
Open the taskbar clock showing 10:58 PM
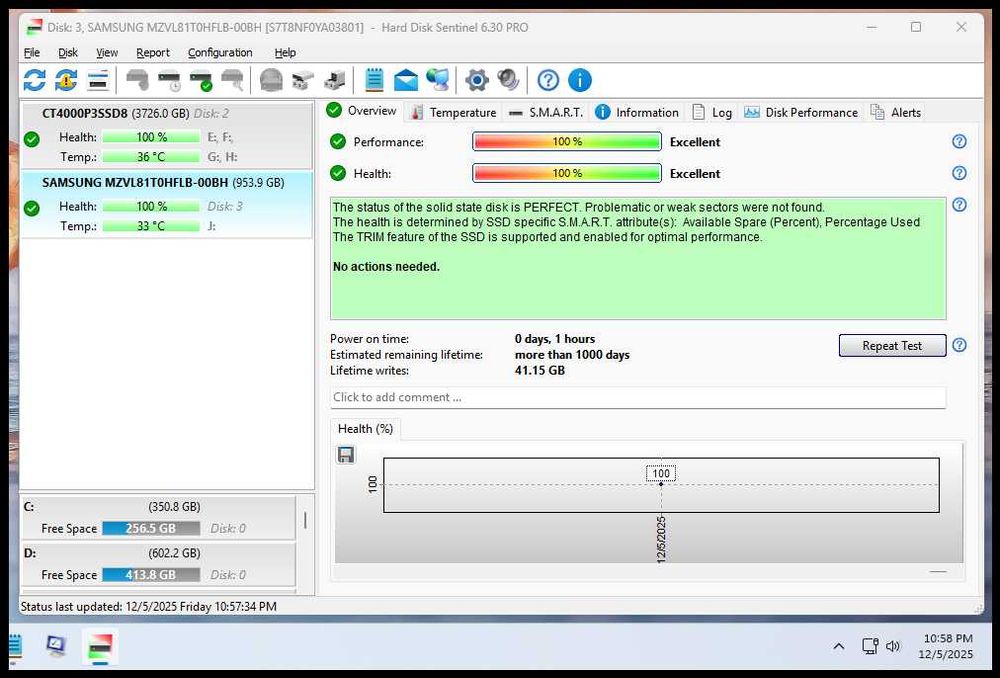(x=948, y=646)
